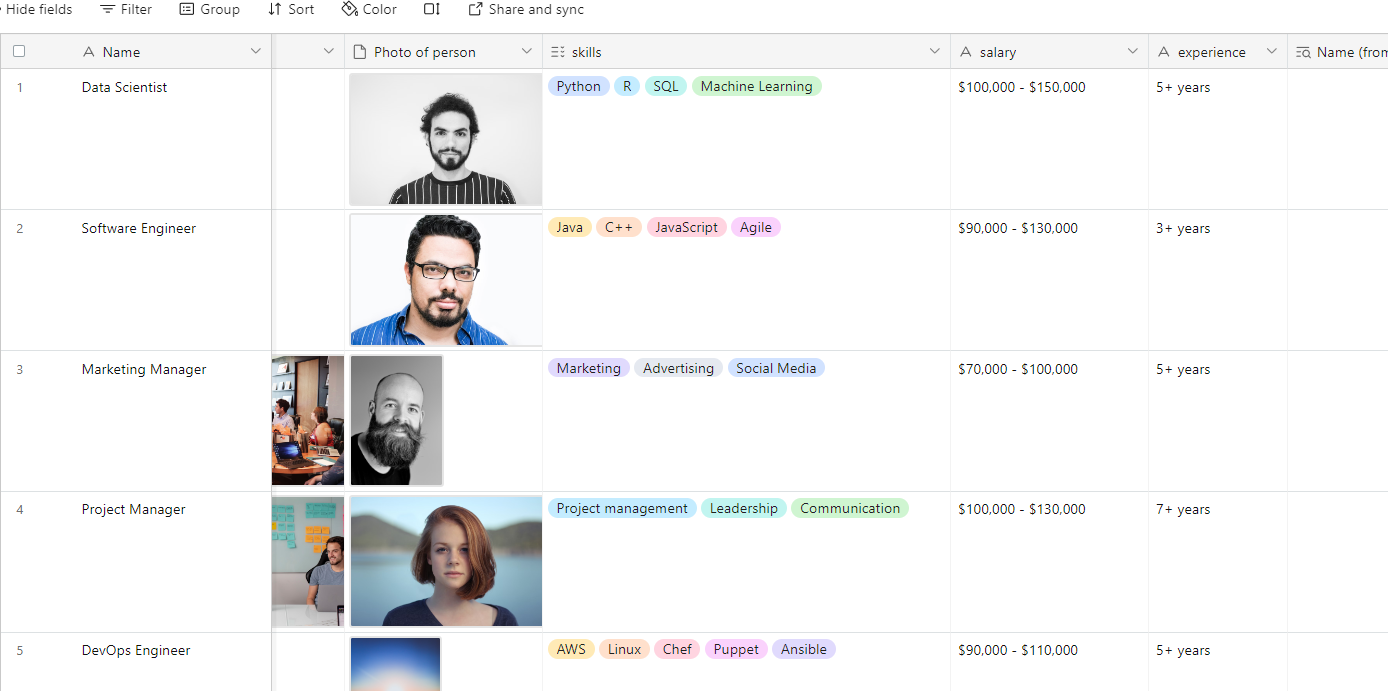Click the Leadership skill tag

(744, 509)
